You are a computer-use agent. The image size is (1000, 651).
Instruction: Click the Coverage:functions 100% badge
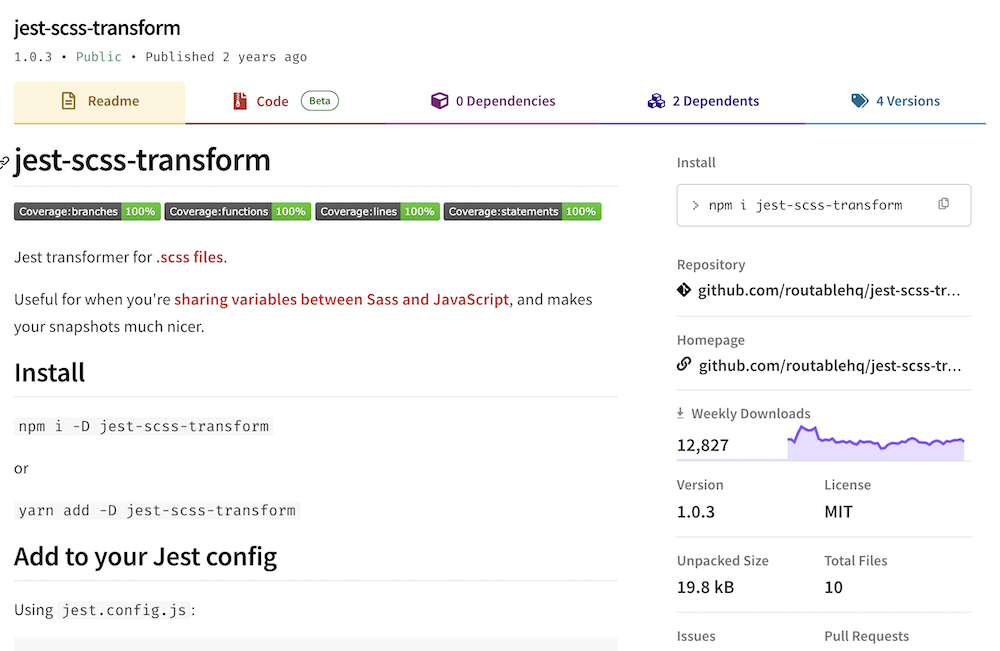(x=238, y=212)
